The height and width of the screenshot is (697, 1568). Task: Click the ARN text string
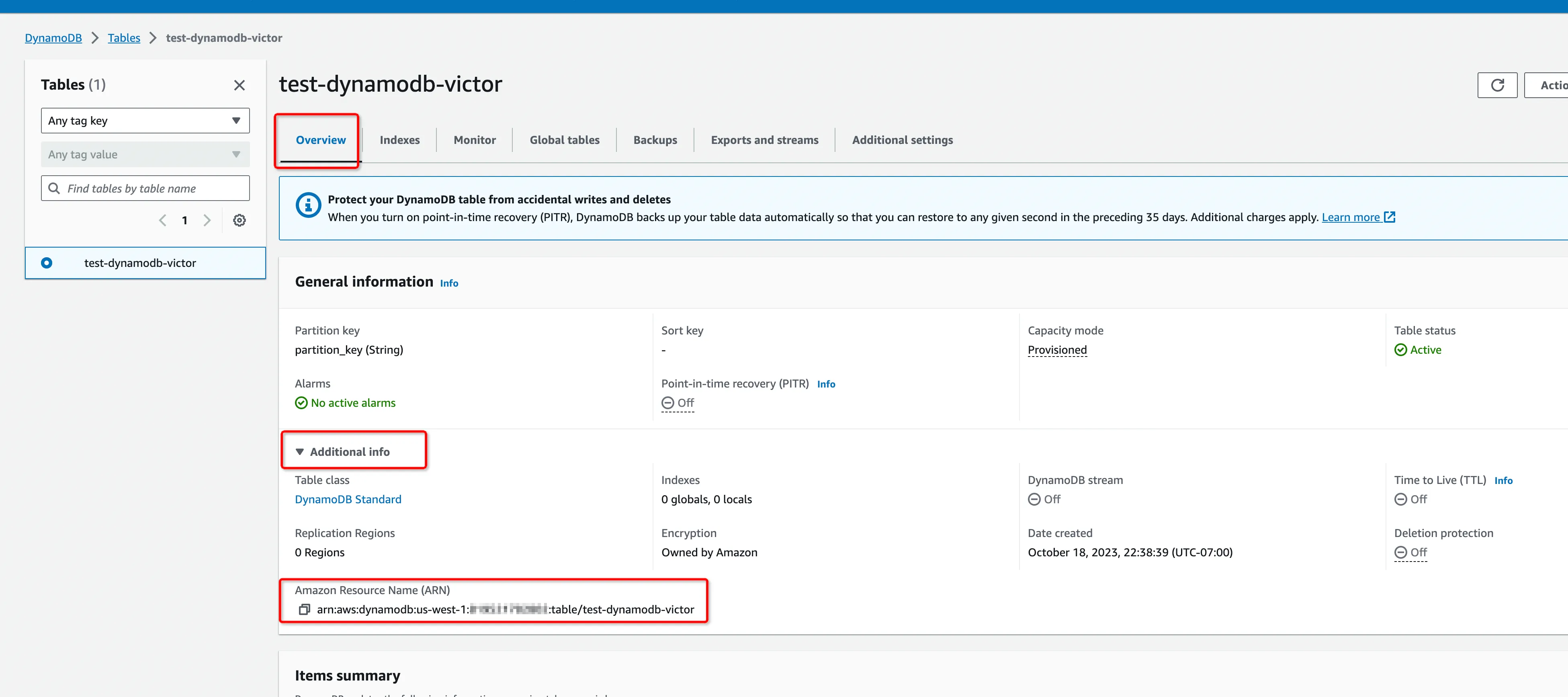pyautogui.click(x=505, y=609)
